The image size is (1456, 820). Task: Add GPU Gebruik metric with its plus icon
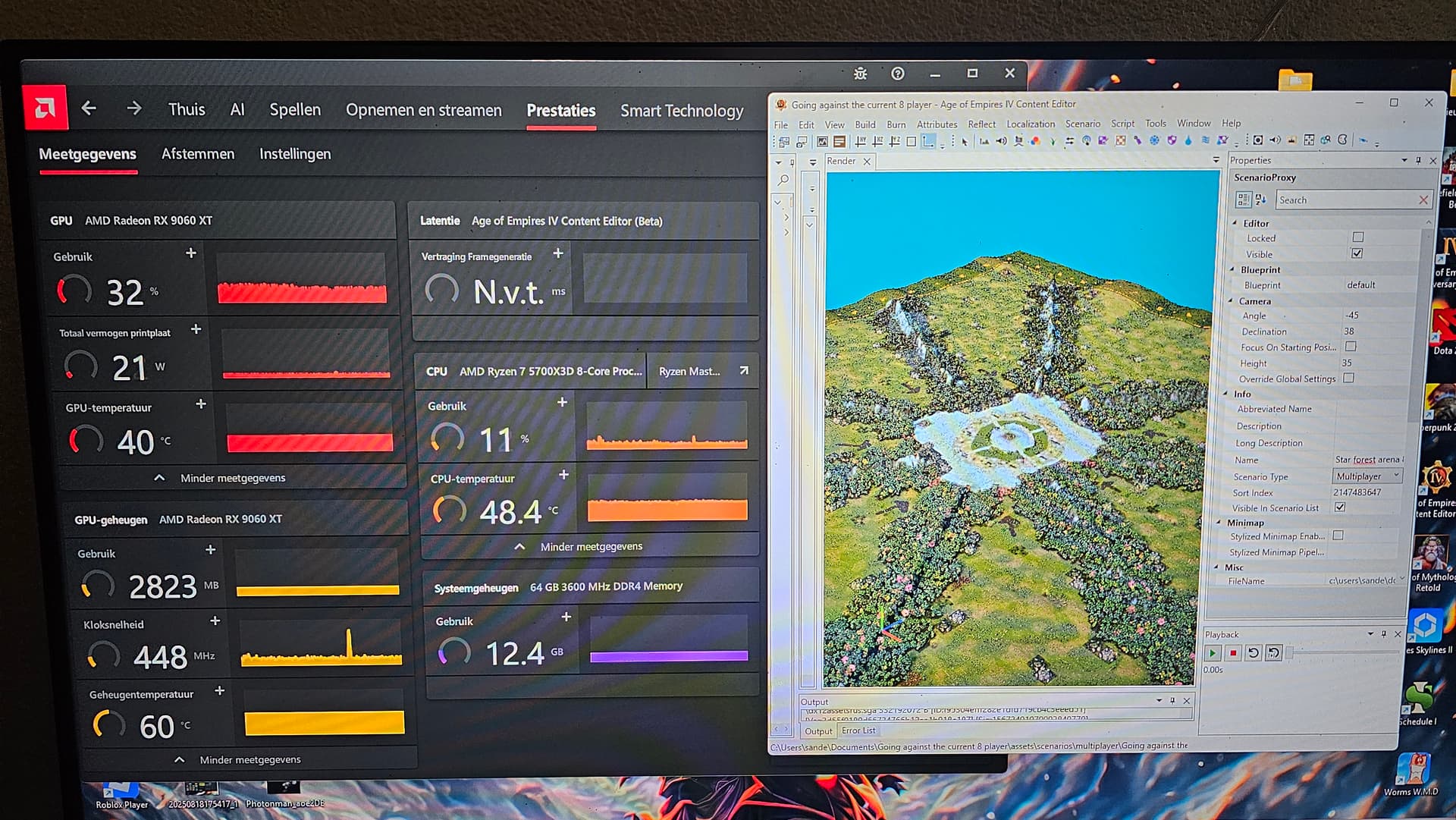point(191,253)
